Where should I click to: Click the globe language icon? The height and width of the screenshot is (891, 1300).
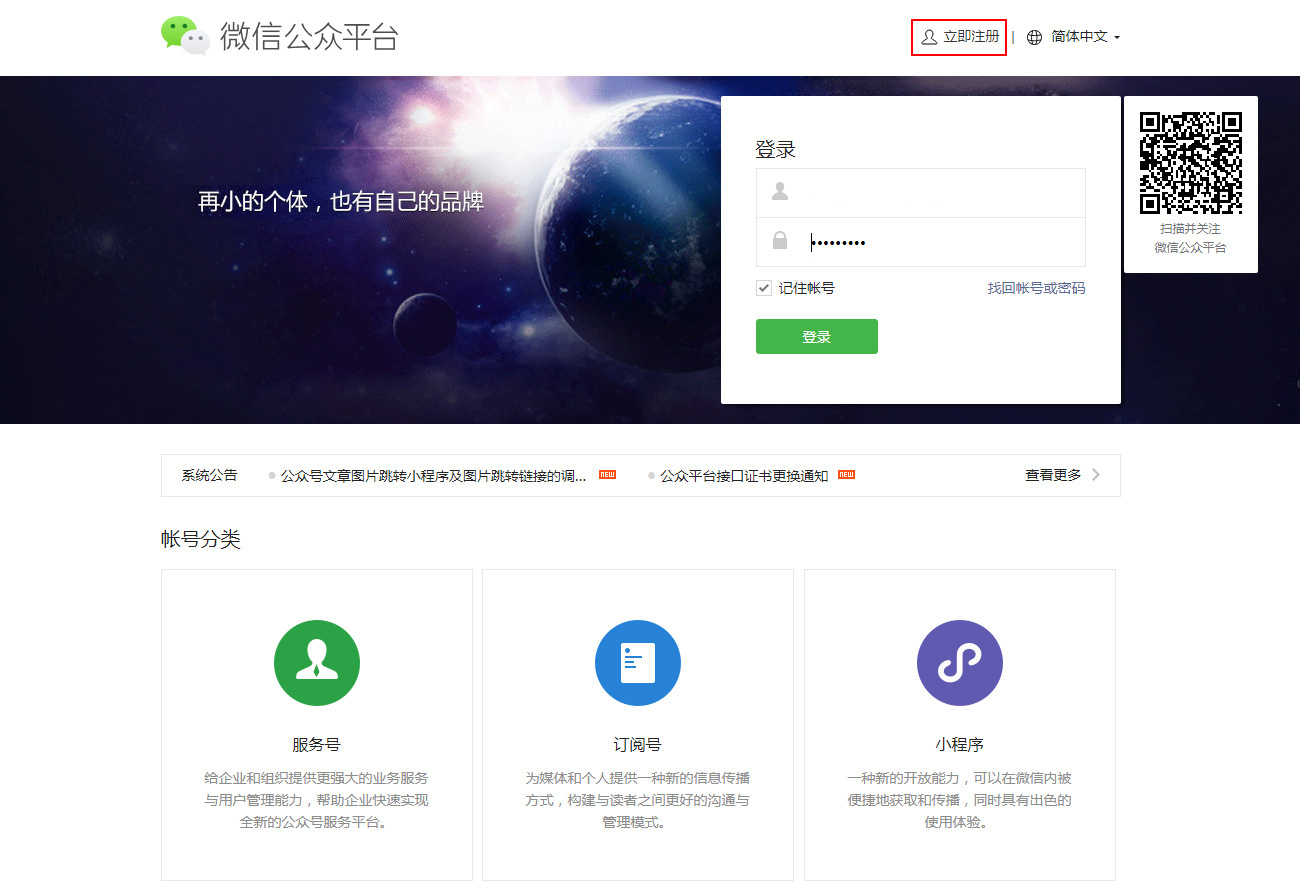click(x=1034, y=37)
